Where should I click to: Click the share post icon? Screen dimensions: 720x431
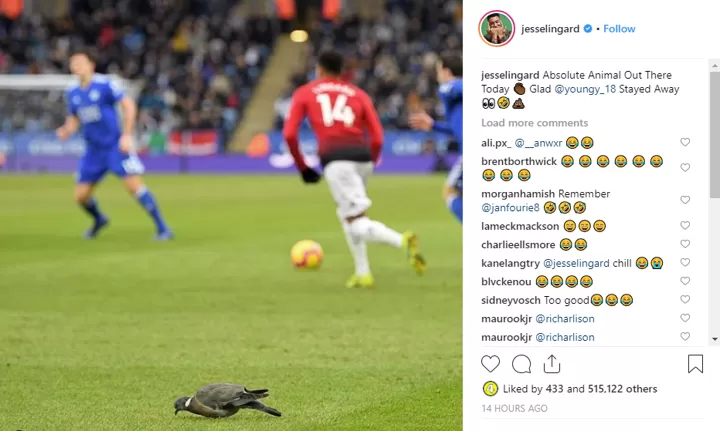551,364
